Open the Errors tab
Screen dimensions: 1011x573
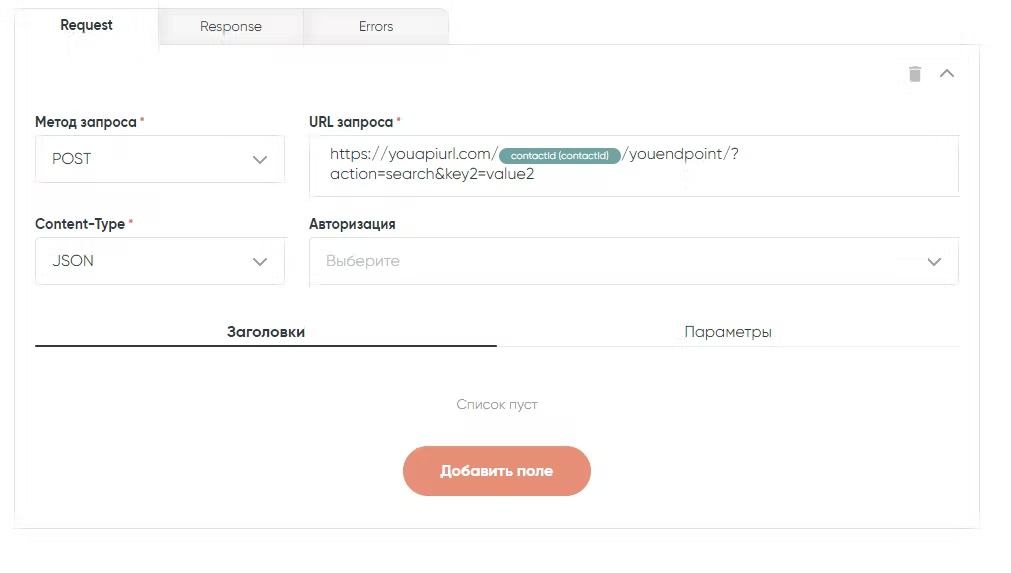click(376, 27)
